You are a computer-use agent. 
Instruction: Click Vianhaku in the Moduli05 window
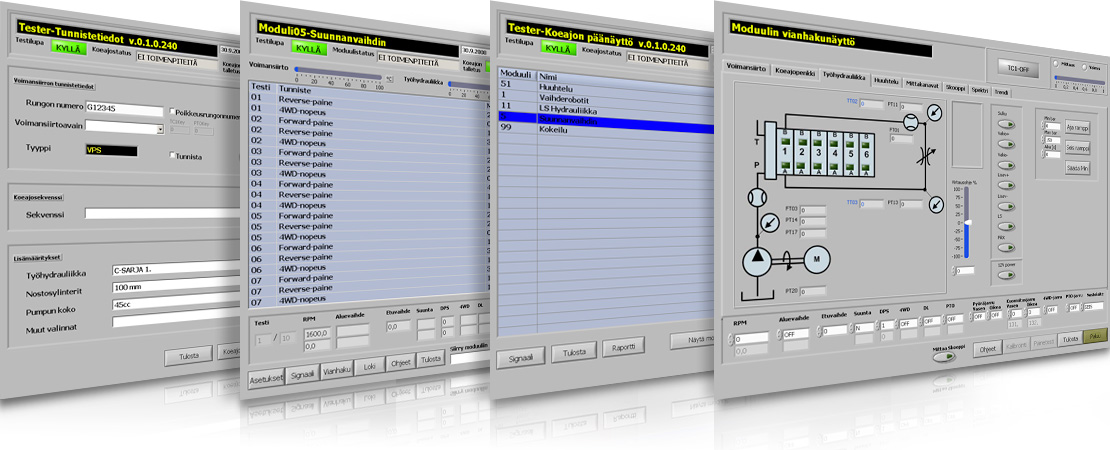pyautogui.click(x=338, y=369)
